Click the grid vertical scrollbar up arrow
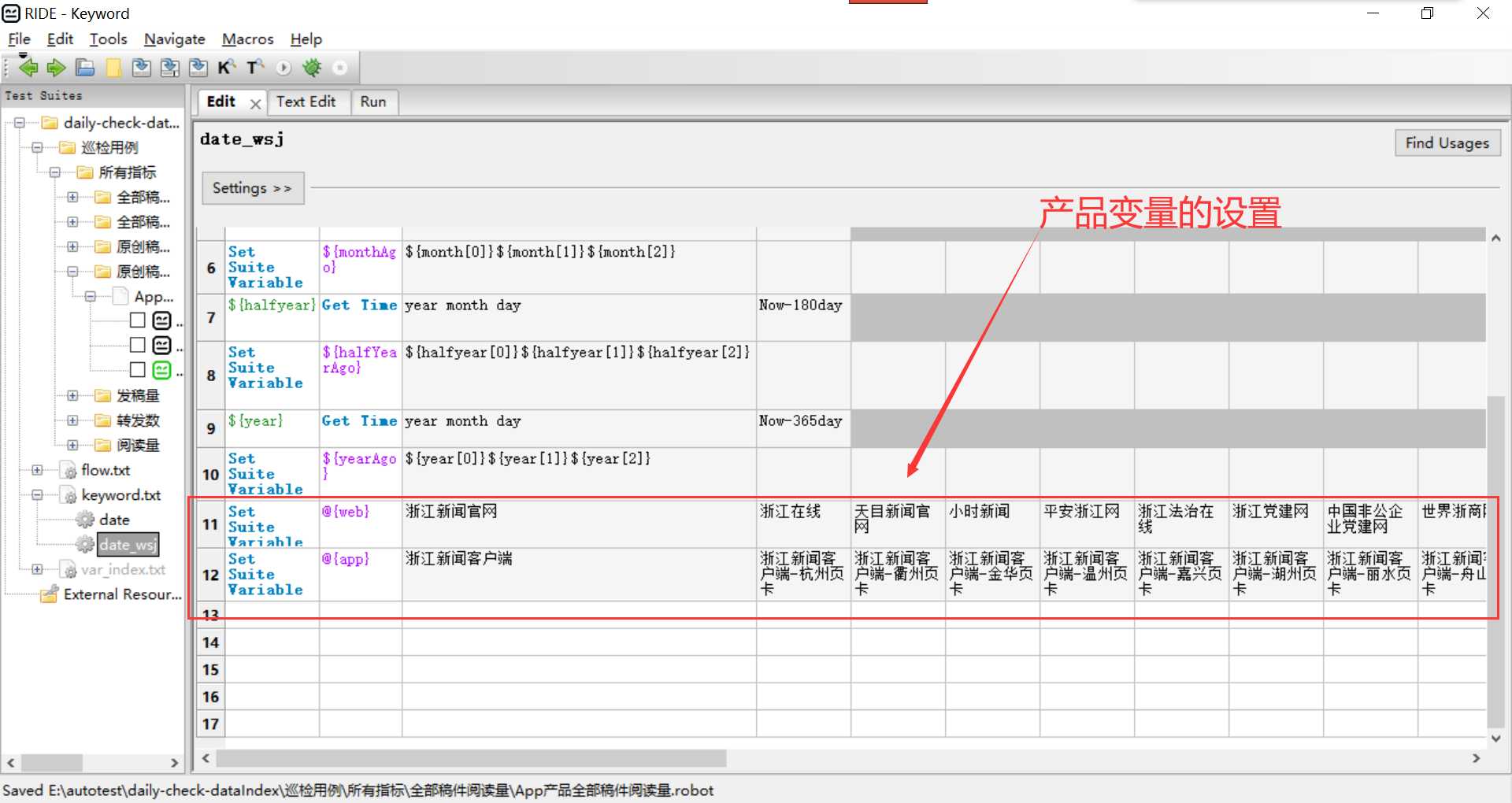The width and height of the screenshot is (1512, 803). click(1495, 238)
